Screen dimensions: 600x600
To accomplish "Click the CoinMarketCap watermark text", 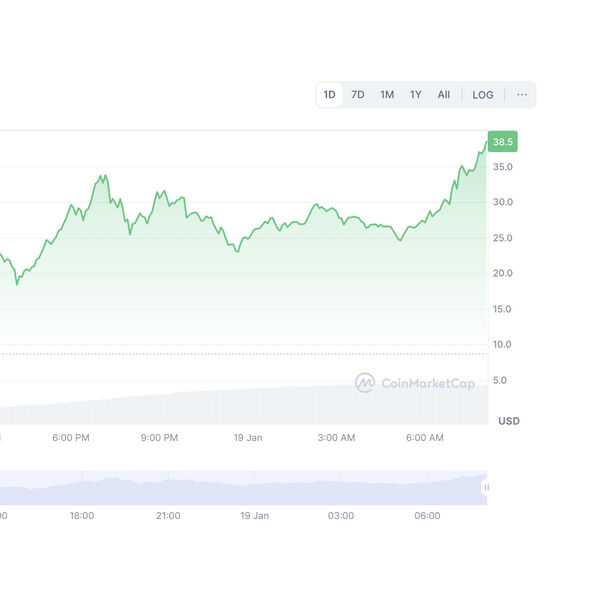I will click(x=427, y=383).
